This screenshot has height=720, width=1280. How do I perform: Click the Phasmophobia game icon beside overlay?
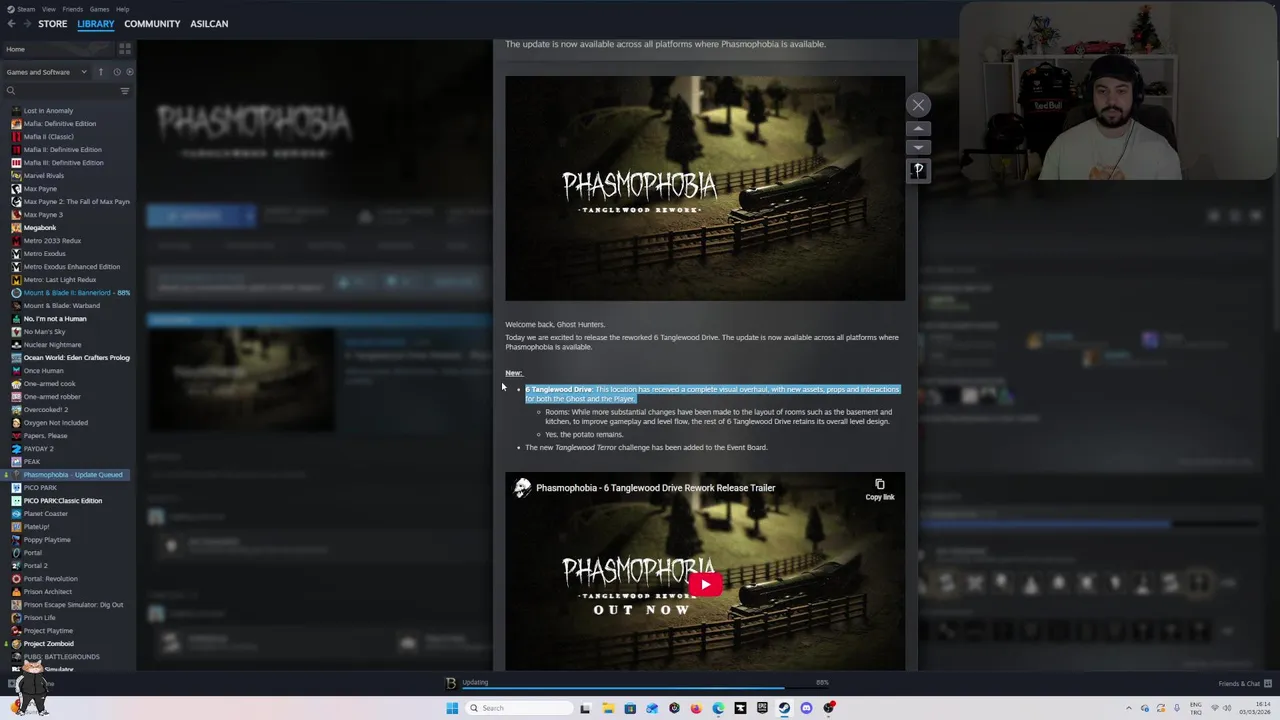(x=918, y=171)
